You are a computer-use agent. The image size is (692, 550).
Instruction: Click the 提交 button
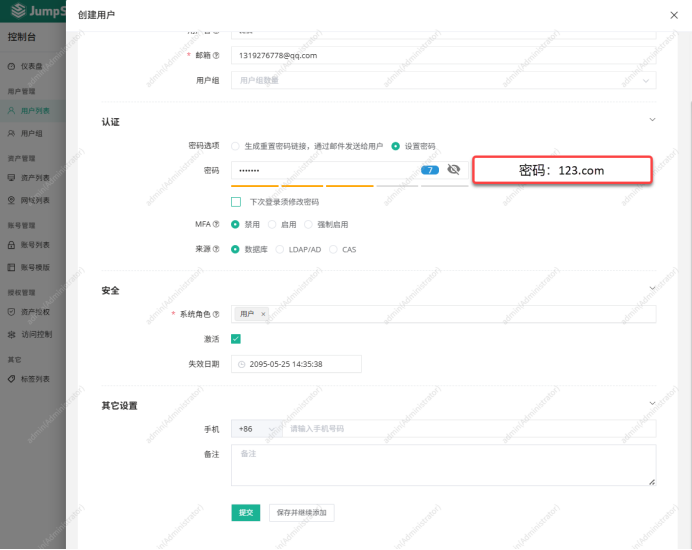point(245,512)
